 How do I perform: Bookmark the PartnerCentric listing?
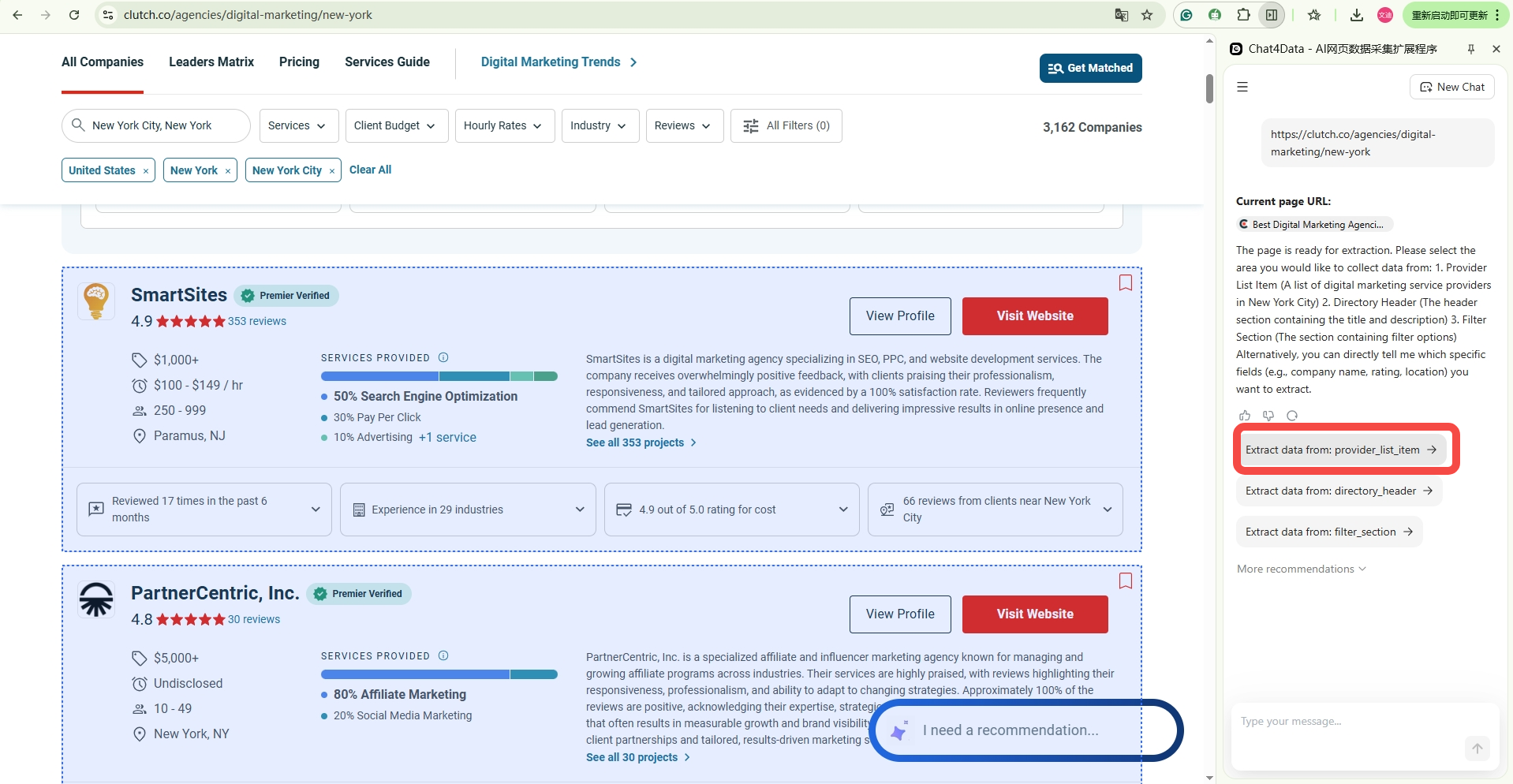pyautogui.click(x=1126, y=581)
